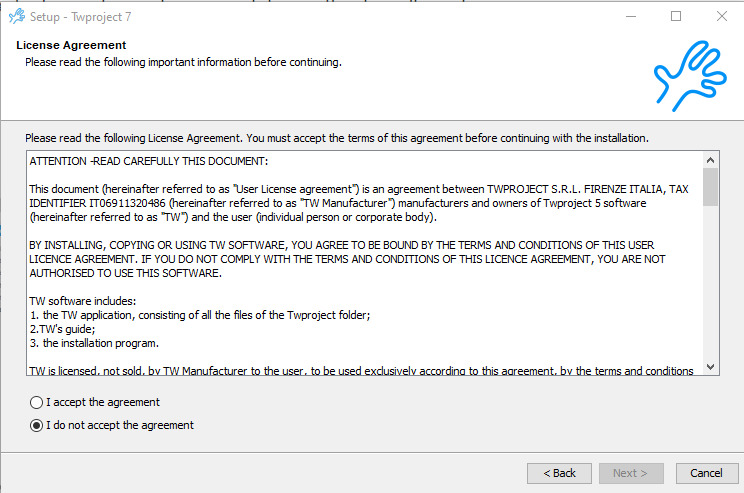
Task: Click the '2.TW's guide;' line in the license
Action: click(x=65, y=329)
